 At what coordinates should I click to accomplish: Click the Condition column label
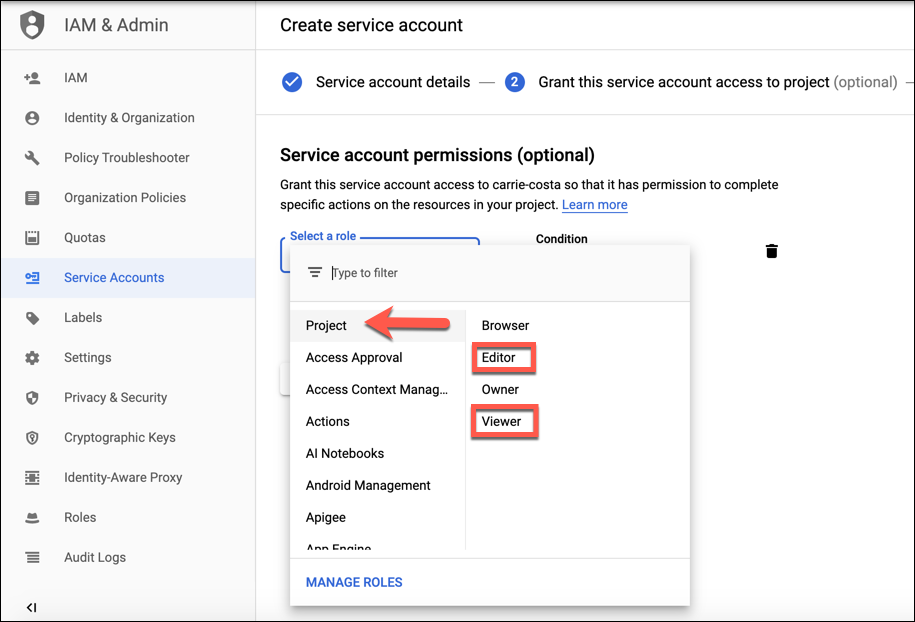click(561, 239)
